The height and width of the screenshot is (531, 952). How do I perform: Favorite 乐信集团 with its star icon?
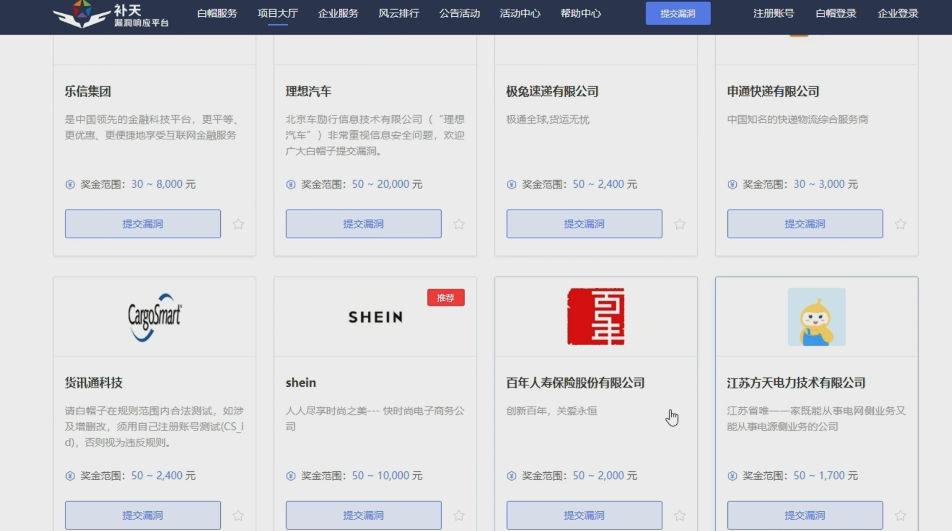coord(238,224)
